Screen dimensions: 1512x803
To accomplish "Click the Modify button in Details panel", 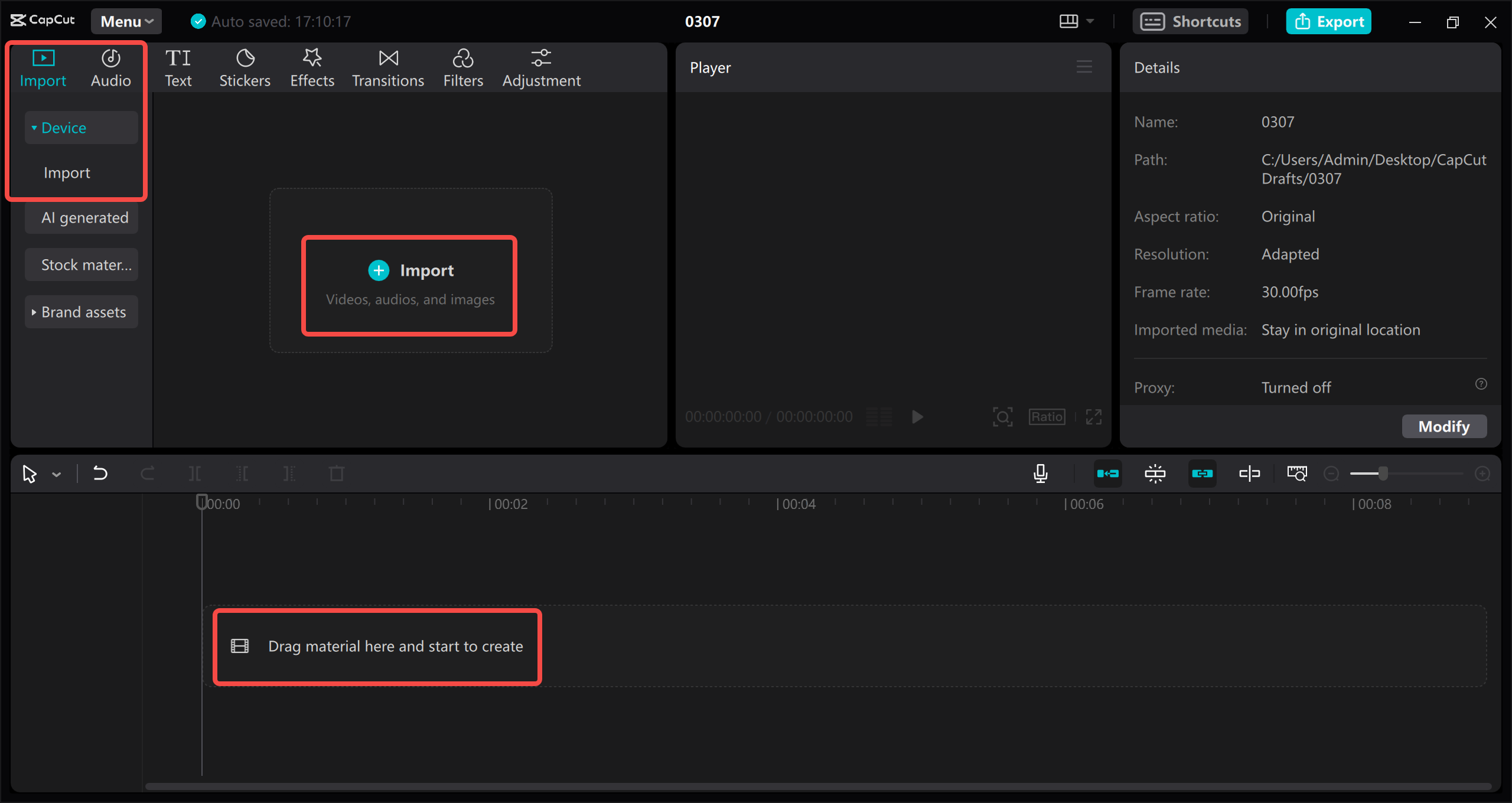I will [x=1444, y=426].
